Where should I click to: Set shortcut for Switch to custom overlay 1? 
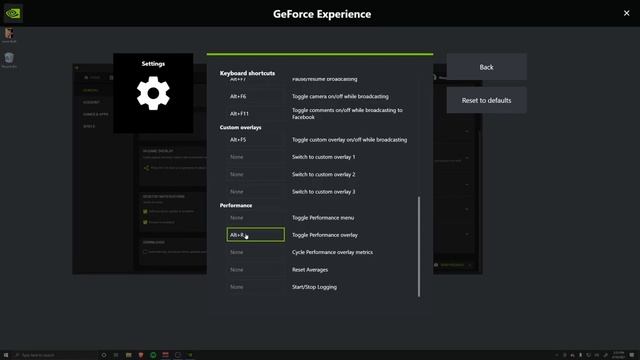point(256,157)
